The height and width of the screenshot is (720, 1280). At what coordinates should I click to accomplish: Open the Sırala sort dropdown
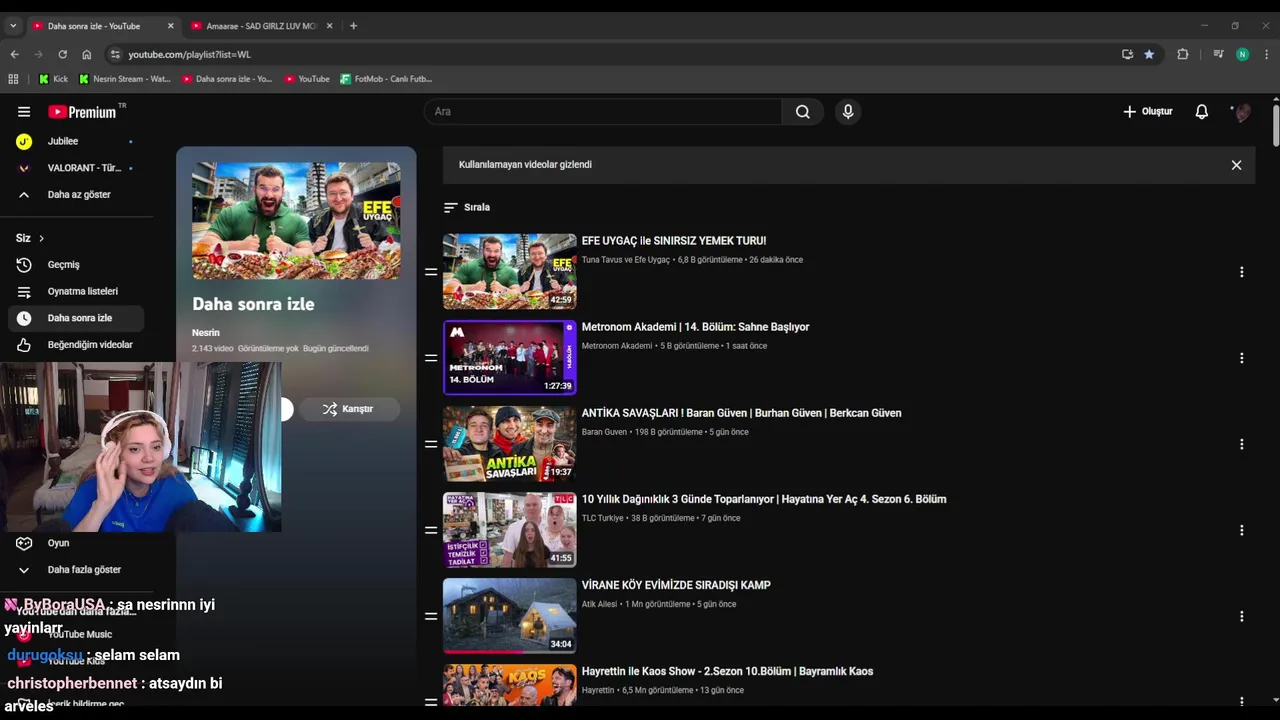tap(467, 207)
